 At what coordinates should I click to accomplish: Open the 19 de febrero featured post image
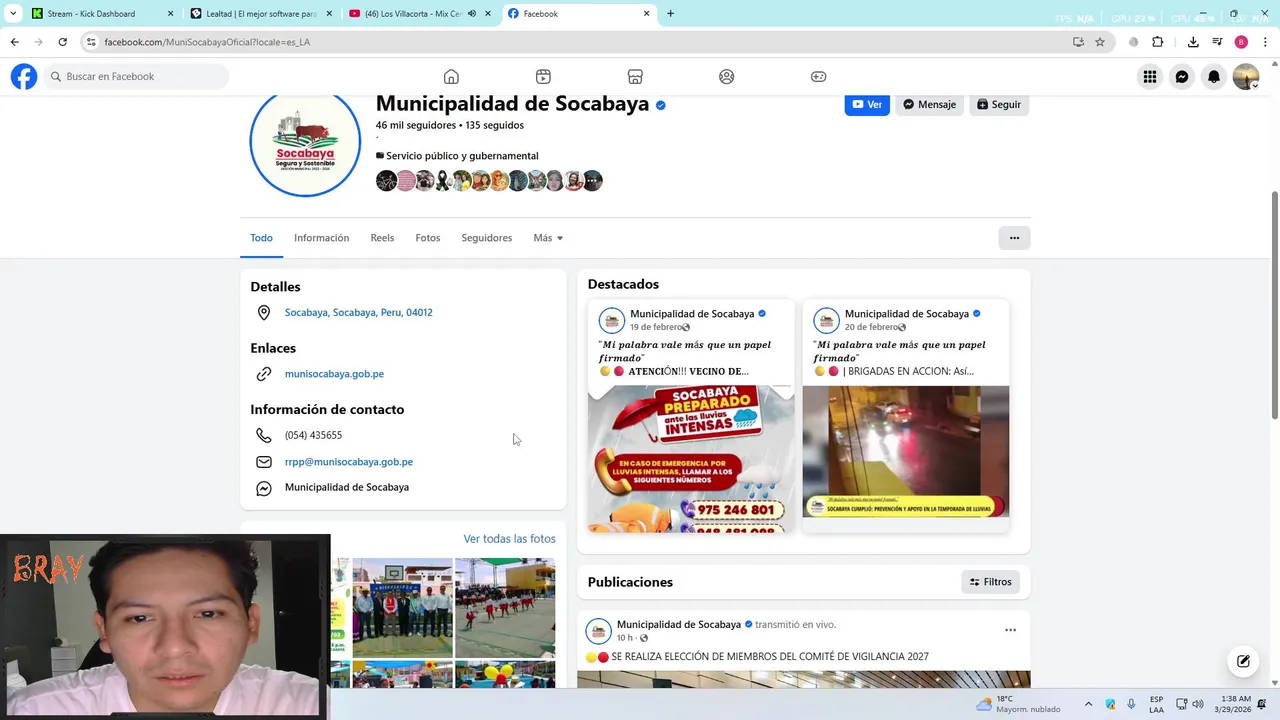pos(691,459)
